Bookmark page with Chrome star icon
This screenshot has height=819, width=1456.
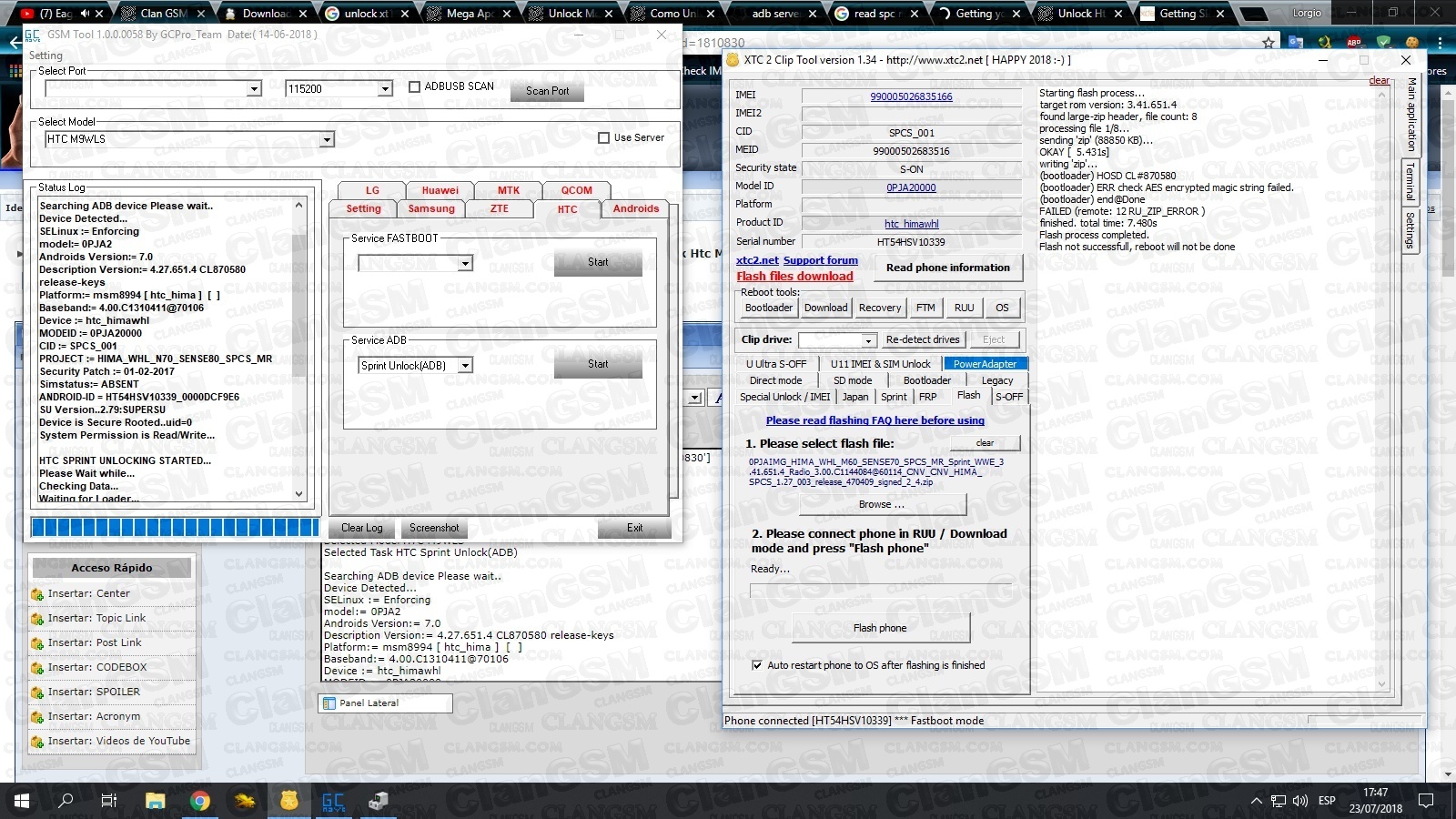click(x=1269, y=43)
